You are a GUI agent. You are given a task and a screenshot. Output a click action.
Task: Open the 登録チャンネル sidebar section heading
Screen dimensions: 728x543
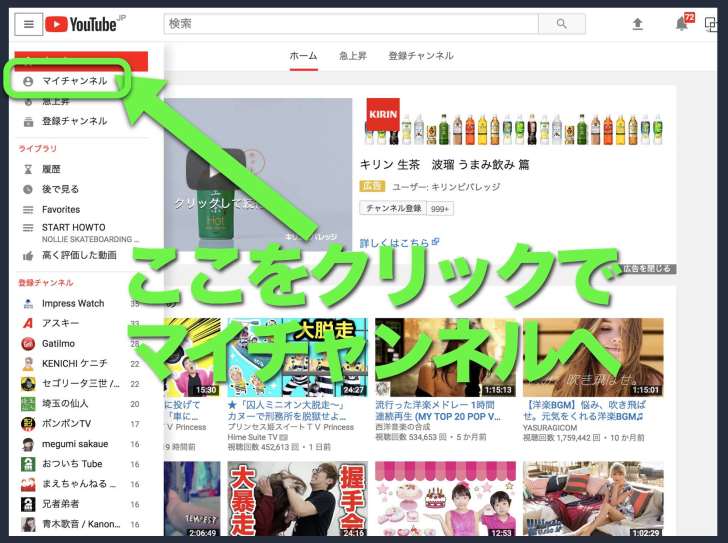click(x=46, y=283)
